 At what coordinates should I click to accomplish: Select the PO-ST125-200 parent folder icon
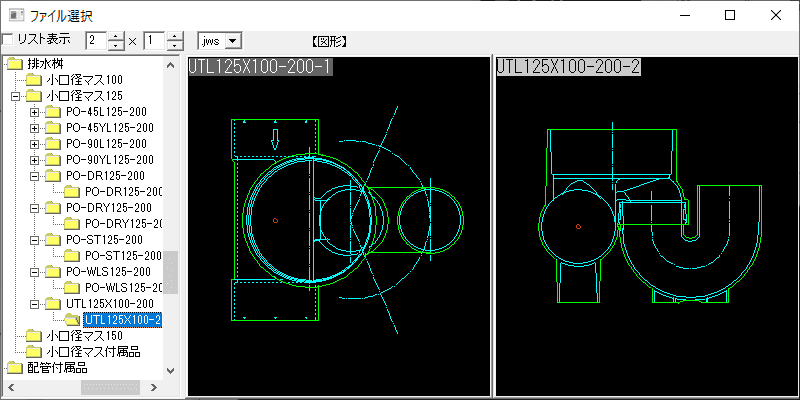tap(53, 240)
